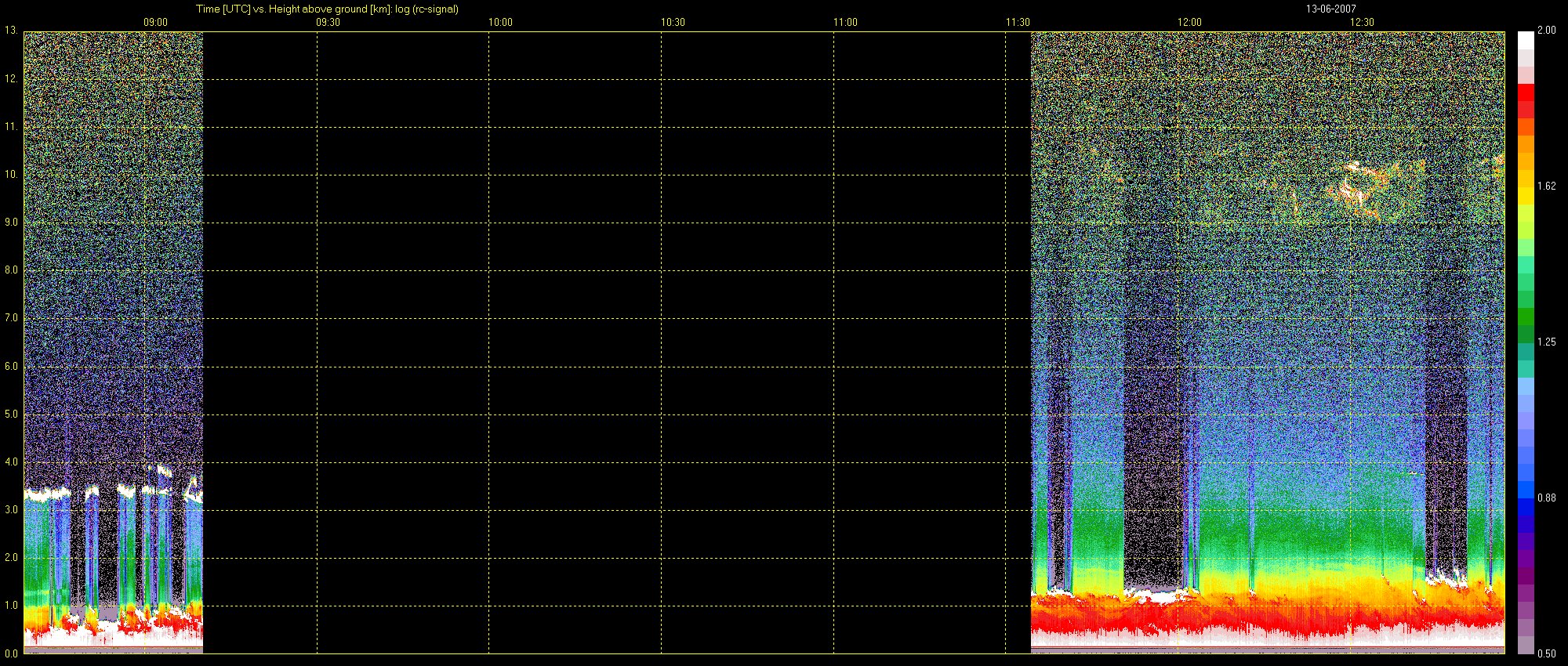Pick the white swatch atop the color scale
This screenshot has height=666, width=1568.
(1526, 40)
